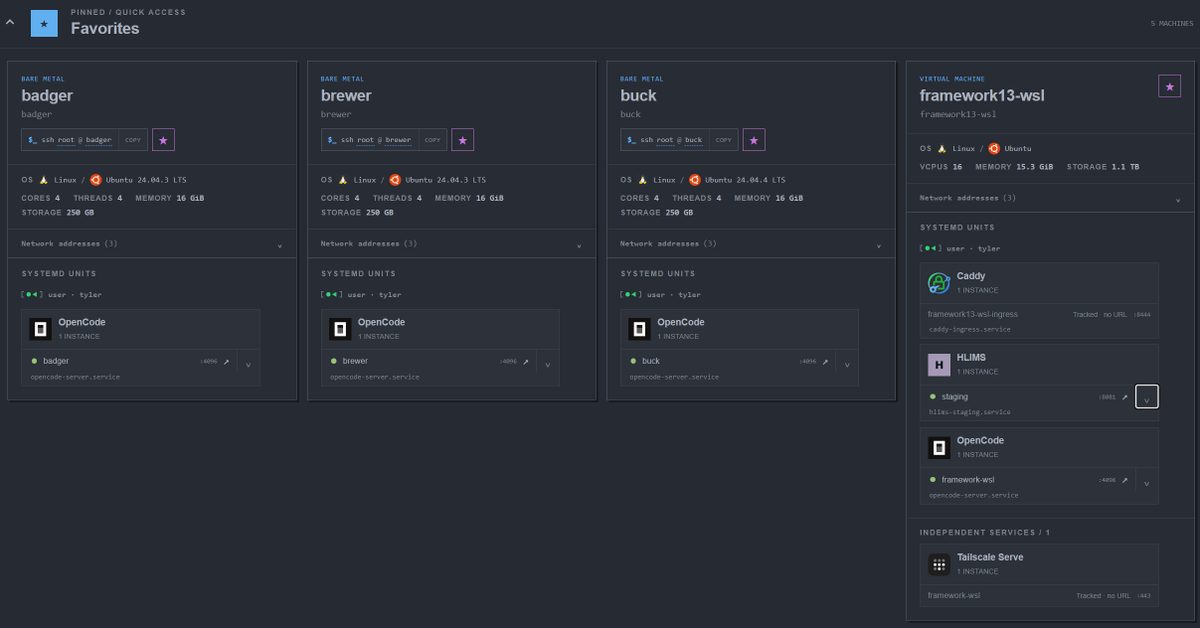This screenshot has height=628, width=1200.
Task: Expand Network addresses on the badger card
Action: click(152, 244)
